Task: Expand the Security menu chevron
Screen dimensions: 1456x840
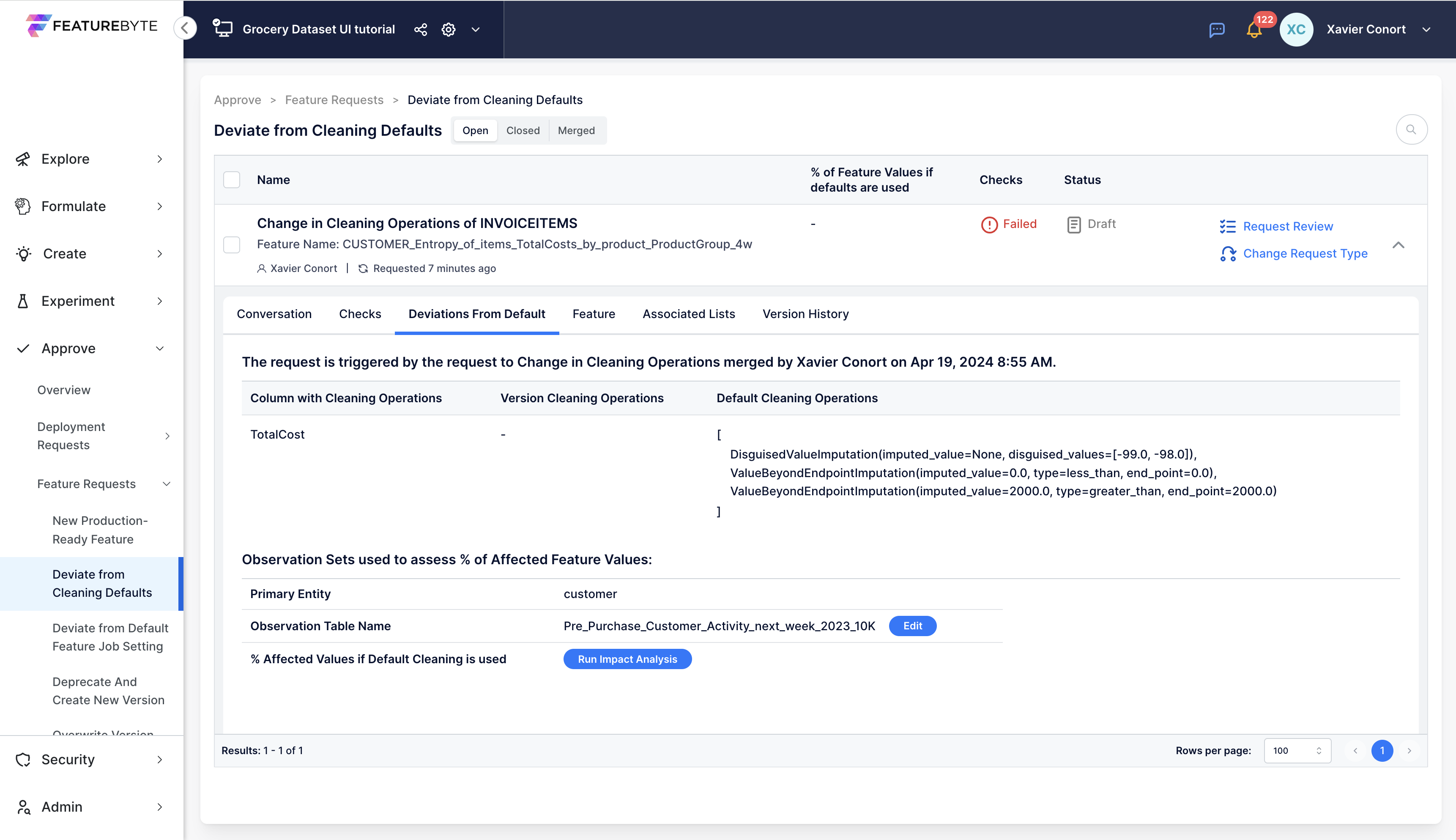Action: coord(160,759)
